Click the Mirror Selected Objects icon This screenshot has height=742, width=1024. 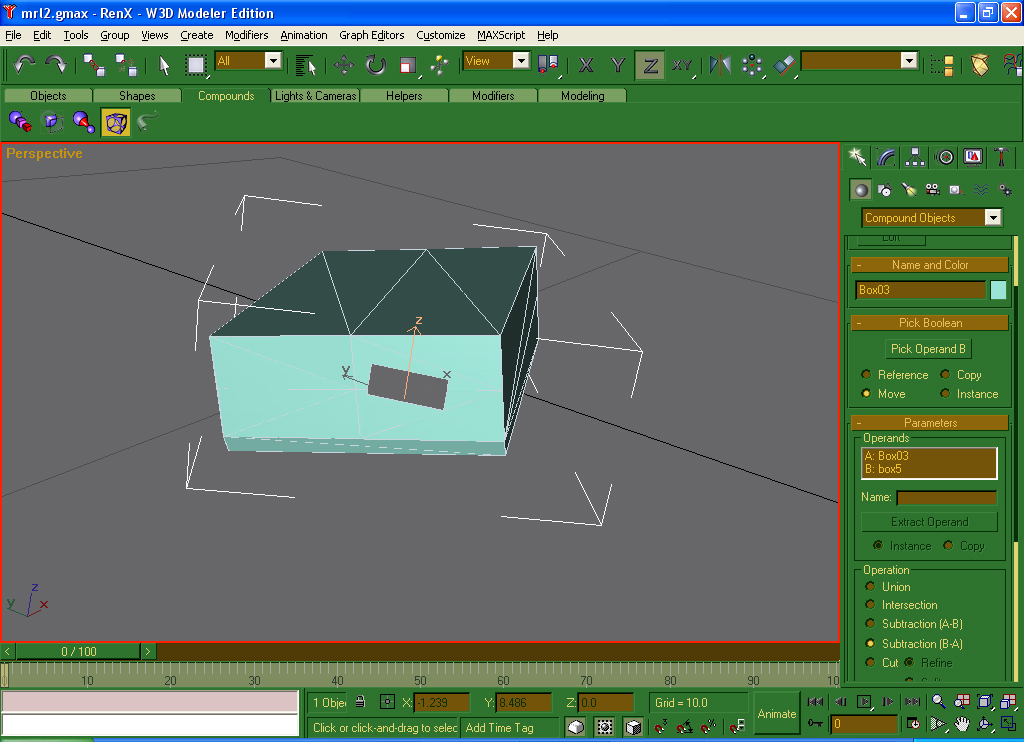720,65
